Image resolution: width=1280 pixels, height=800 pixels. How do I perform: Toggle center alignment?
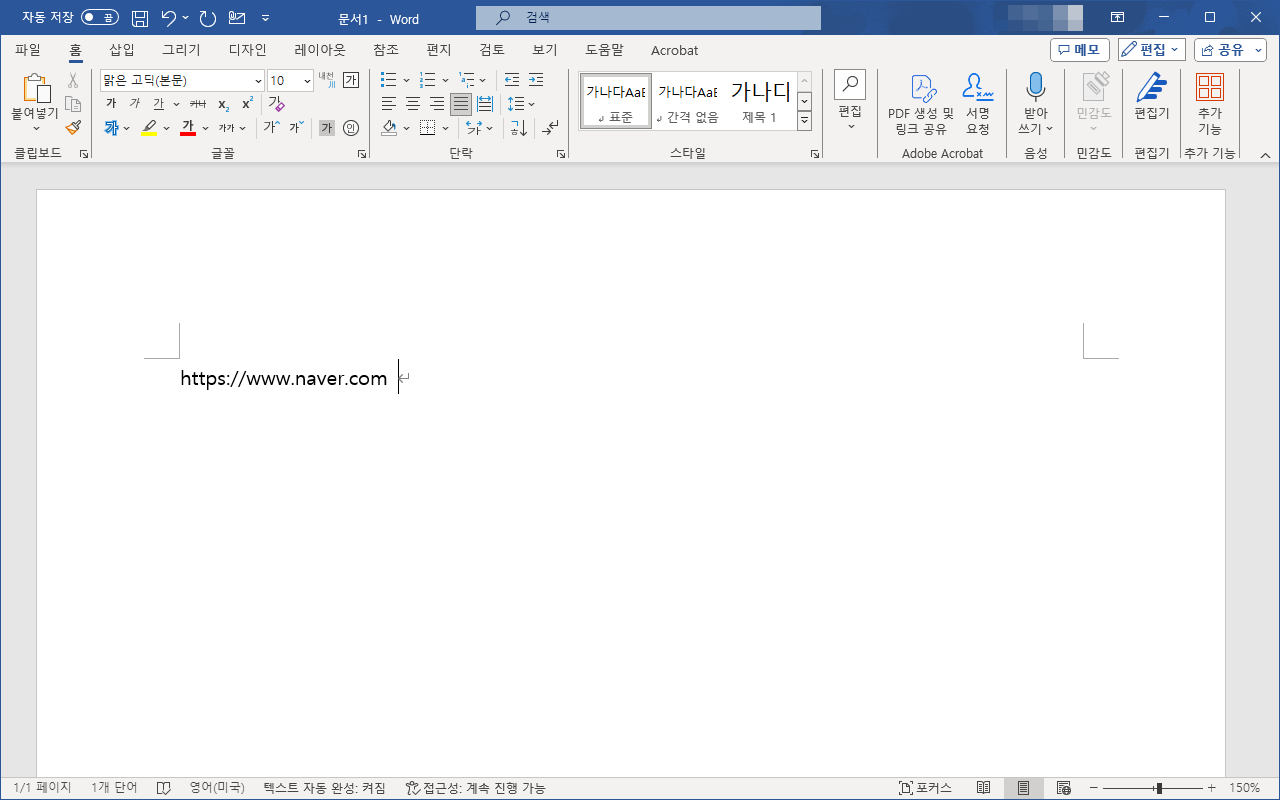click(x=413, y=104)
